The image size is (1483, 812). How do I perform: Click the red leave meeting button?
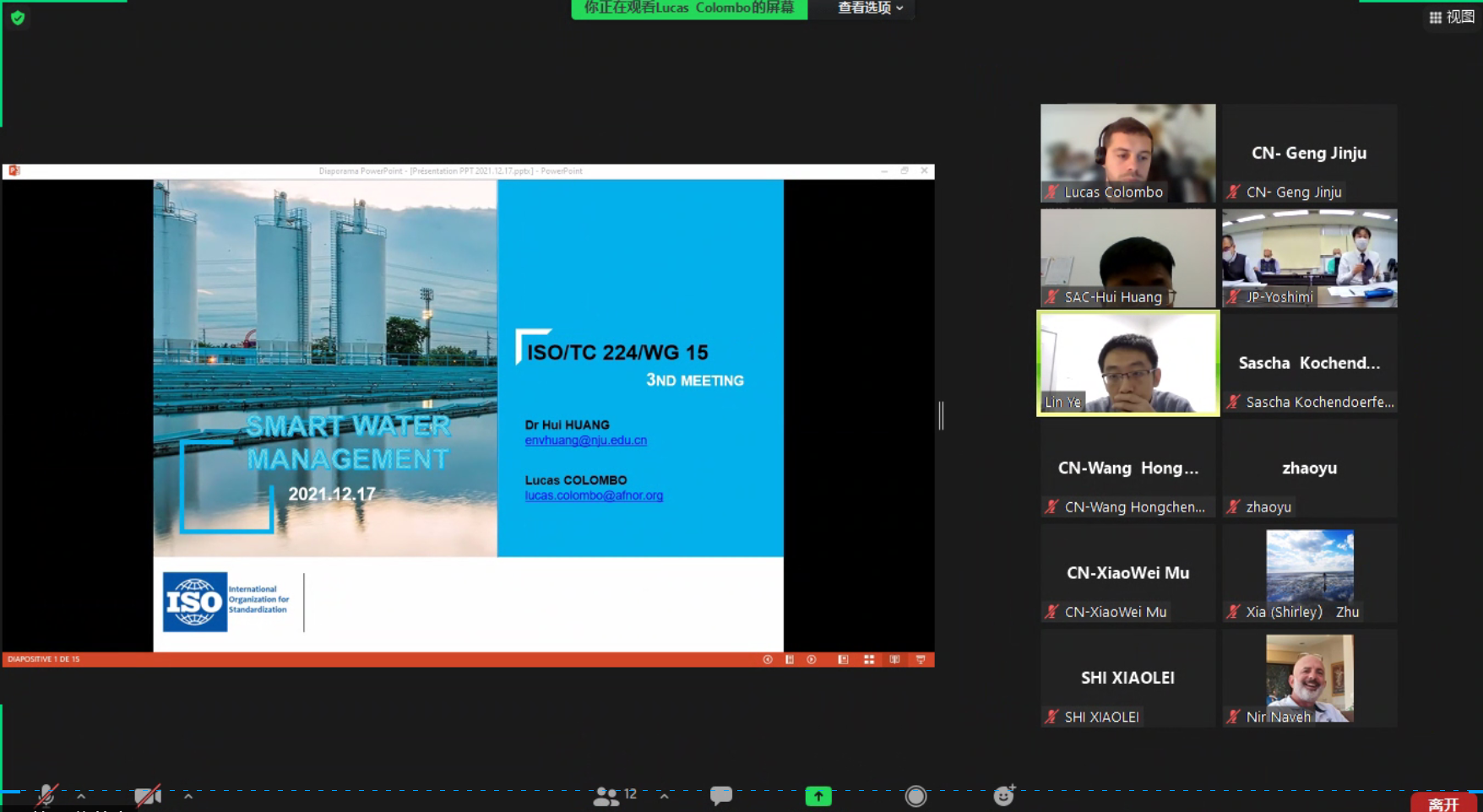(1443, 804)
